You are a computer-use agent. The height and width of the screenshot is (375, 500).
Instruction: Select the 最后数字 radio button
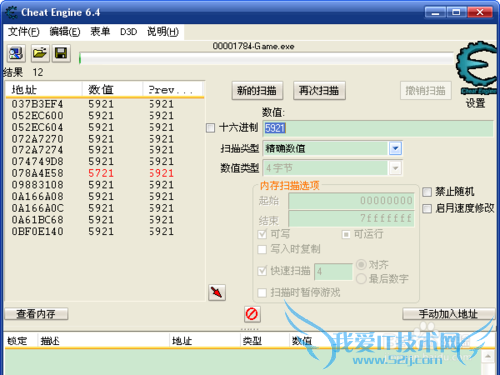(x=361, y=279)
